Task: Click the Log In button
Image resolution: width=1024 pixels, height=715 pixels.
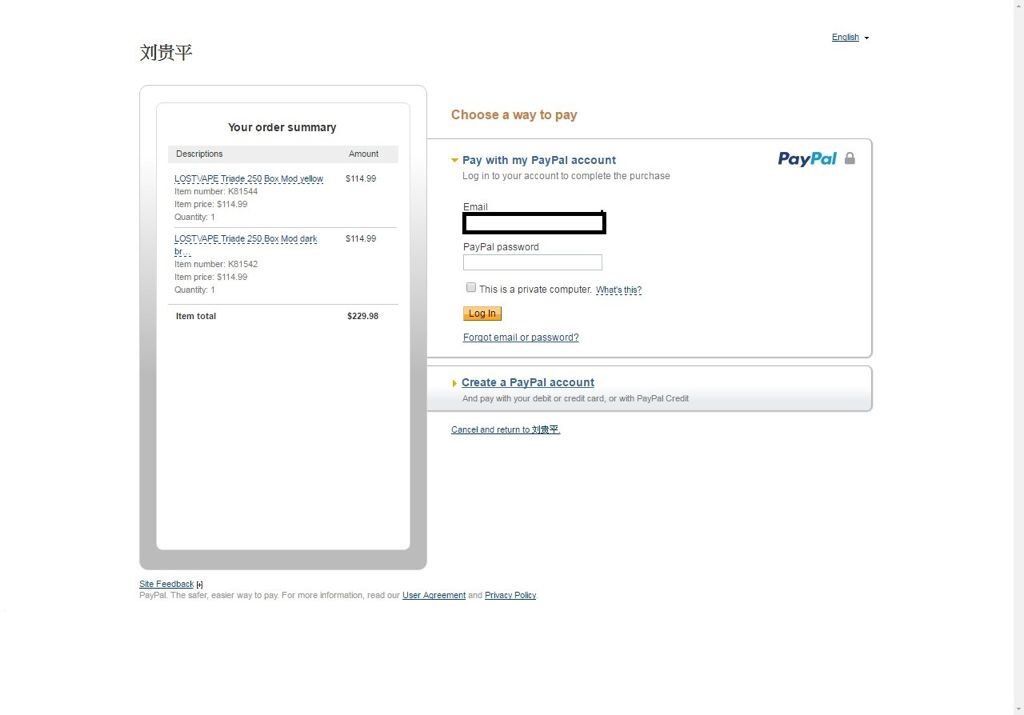Action: click(483, 313)
